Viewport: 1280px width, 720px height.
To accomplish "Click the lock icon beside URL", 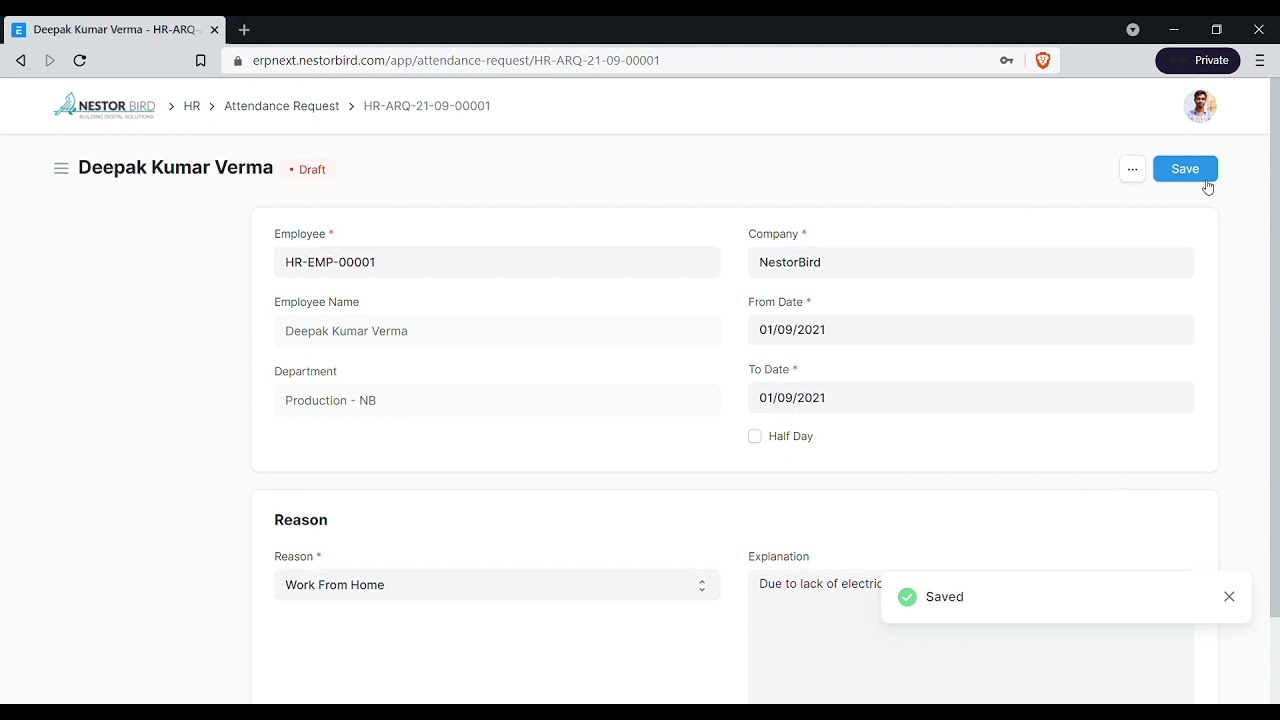I will [238, 61].
